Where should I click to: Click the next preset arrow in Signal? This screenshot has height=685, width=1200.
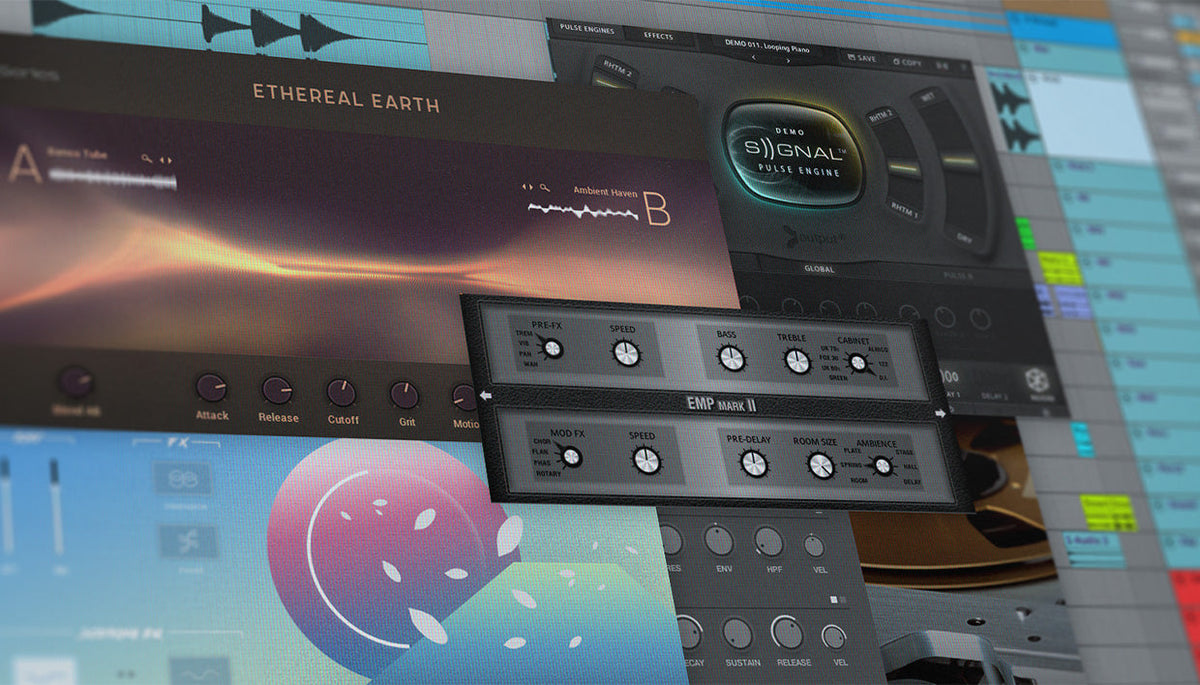[788, 60]
